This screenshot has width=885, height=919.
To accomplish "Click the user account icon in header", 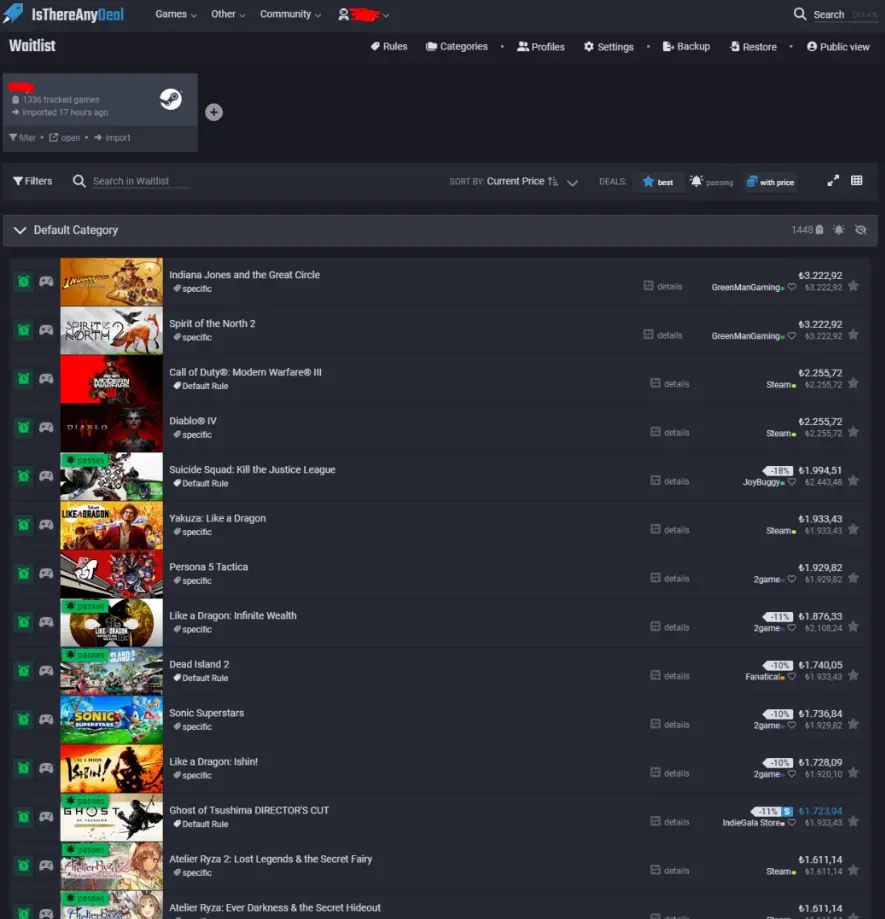I will (x=343, y=15).
